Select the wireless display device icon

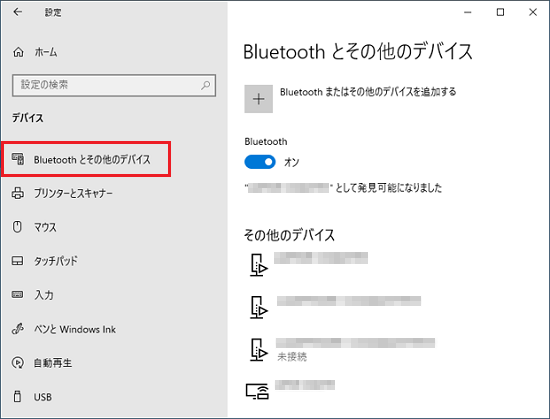(257, 391)
